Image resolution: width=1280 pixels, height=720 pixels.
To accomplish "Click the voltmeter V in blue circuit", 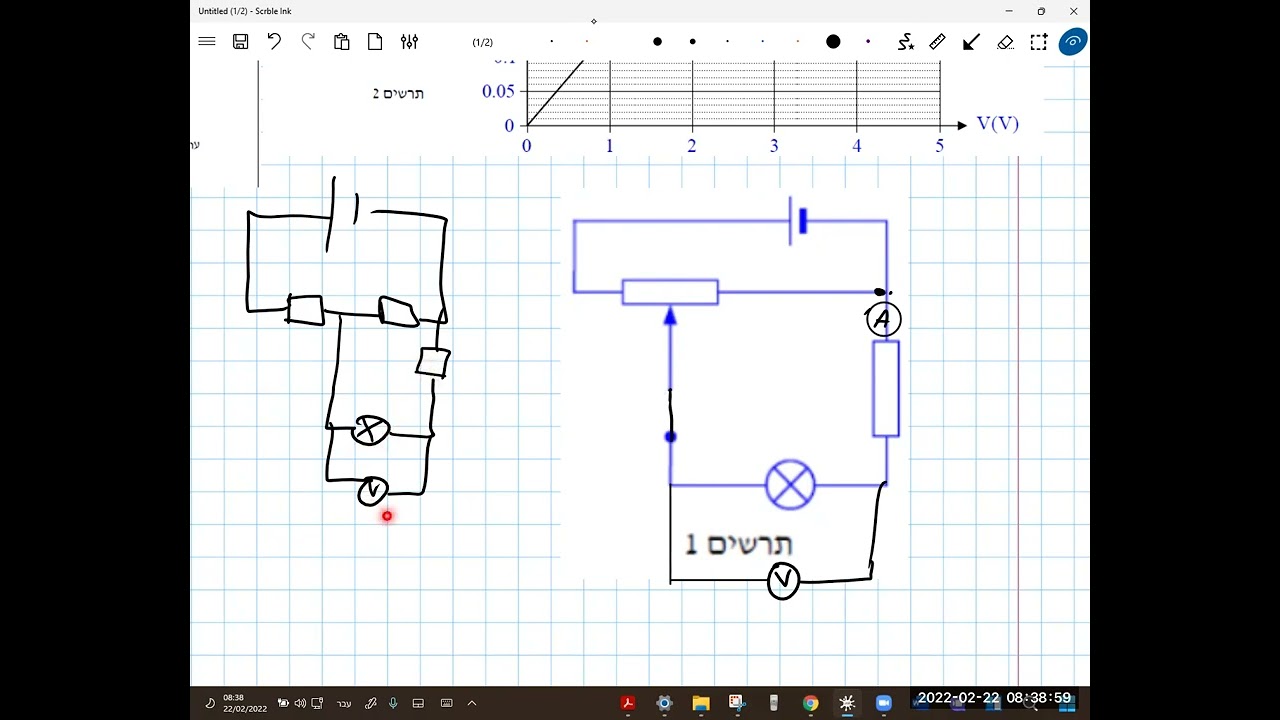I will (783, 580).
